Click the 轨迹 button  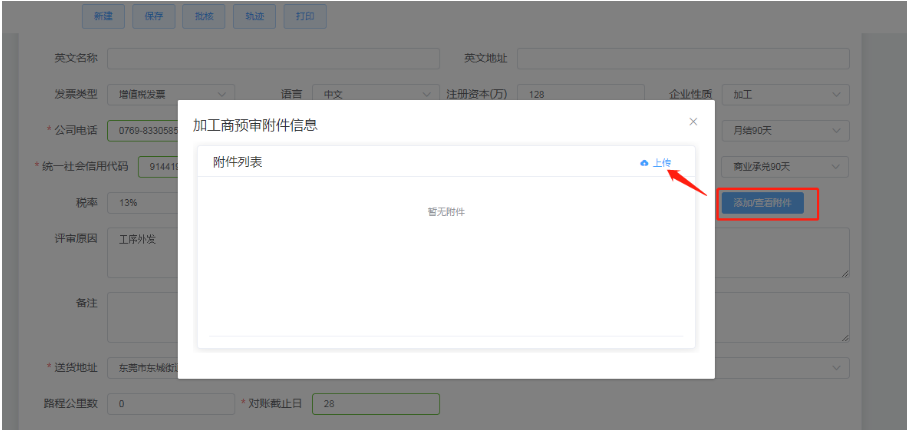255,17
